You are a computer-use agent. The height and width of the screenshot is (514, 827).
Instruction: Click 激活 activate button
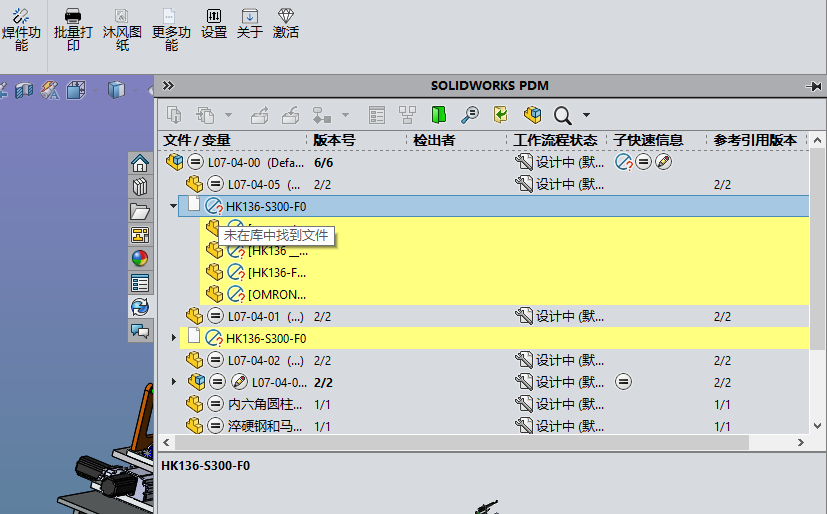click(285, 24)
